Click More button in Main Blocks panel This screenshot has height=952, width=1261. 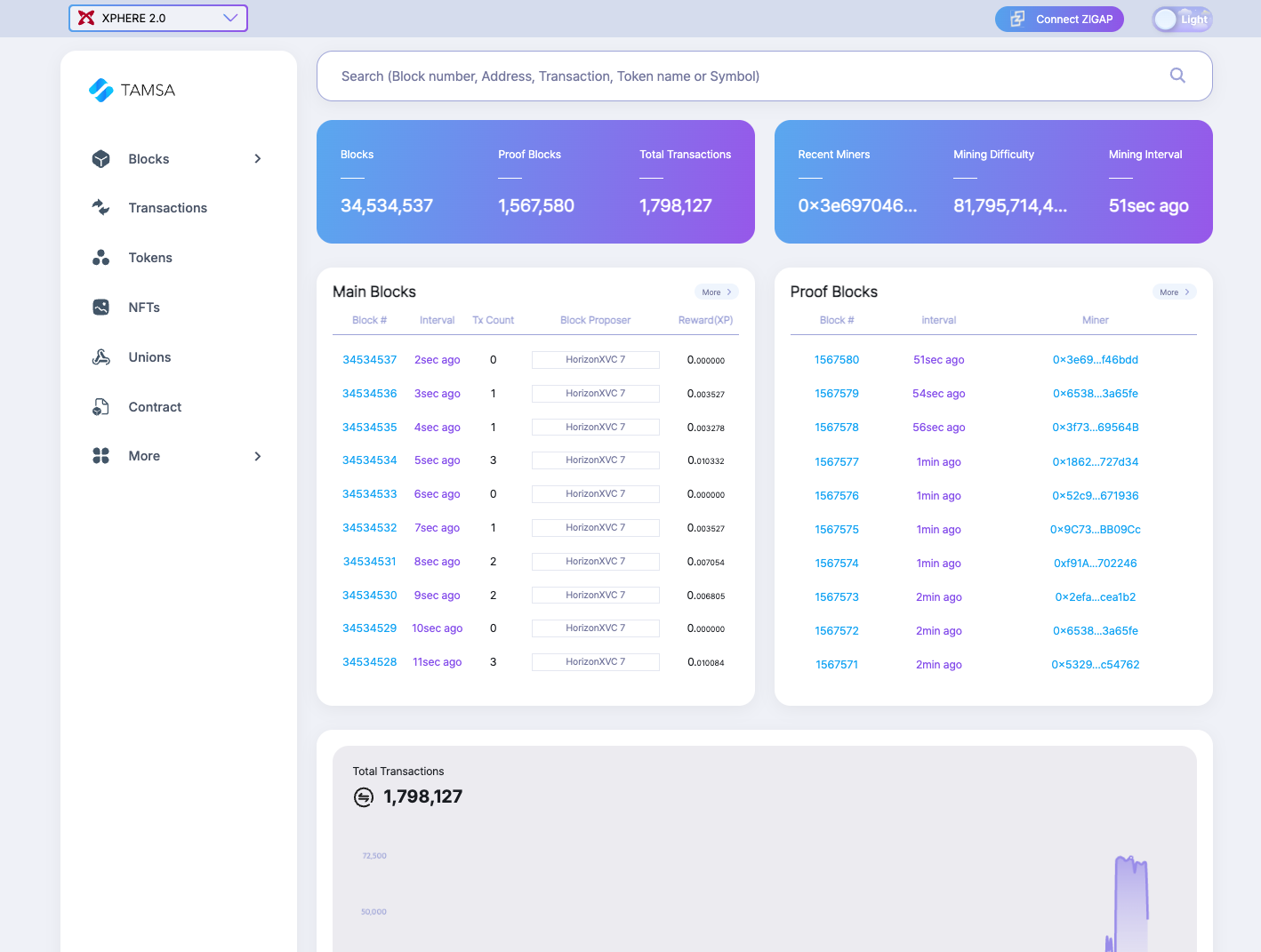[716, 292]
